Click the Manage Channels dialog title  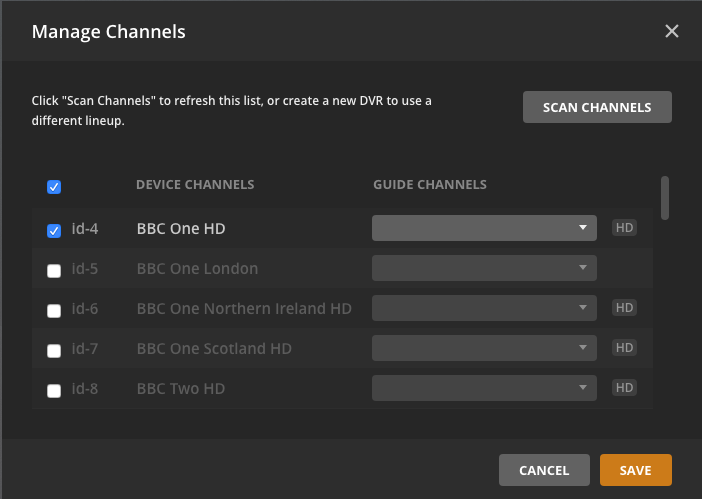click(x=108, y=32)
